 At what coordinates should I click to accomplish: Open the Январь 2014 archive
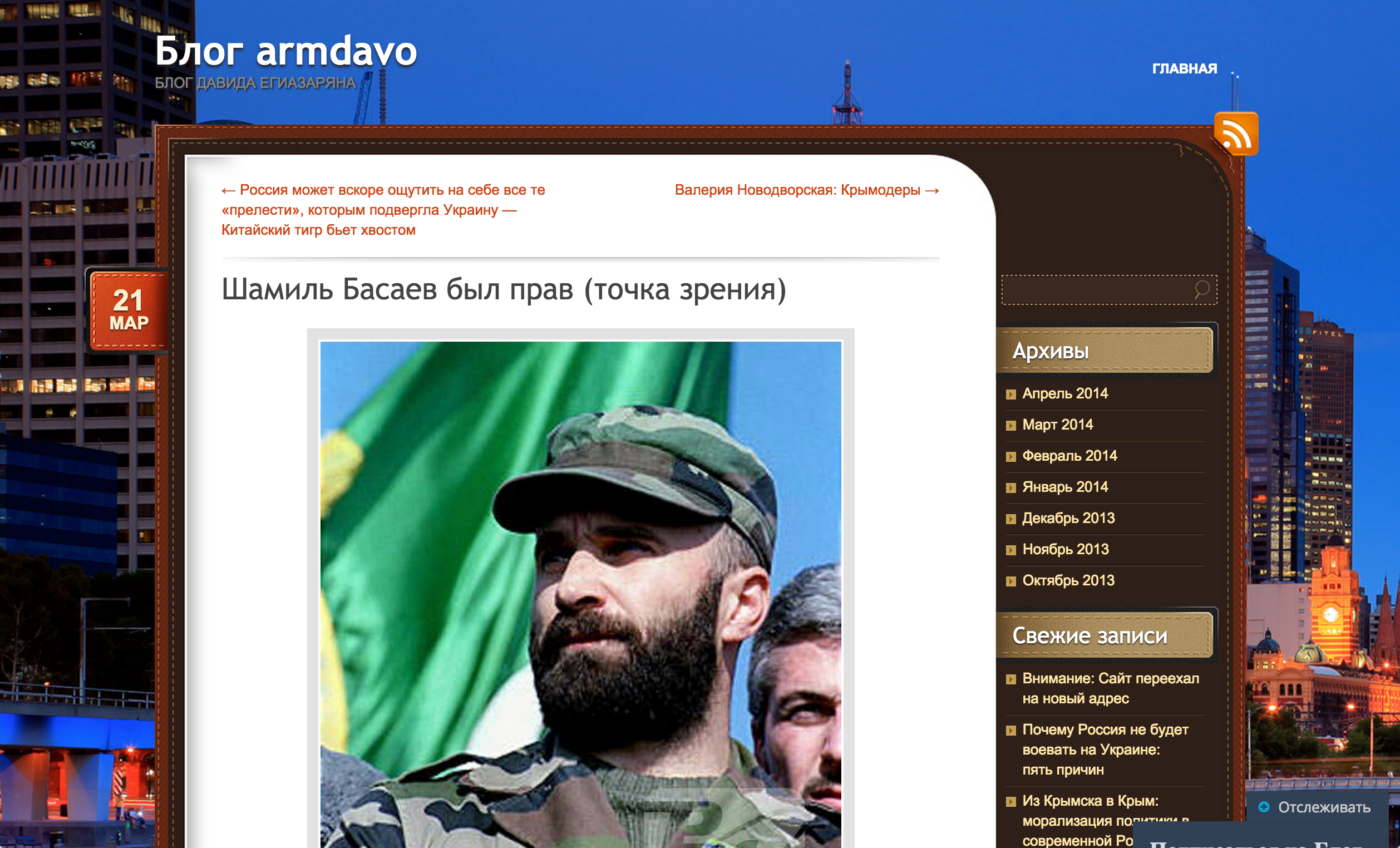(x=1065, y=487)
